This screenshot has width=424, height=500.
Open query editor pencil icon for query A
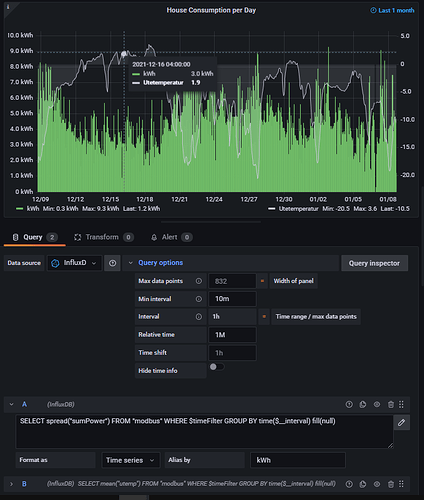401,422
